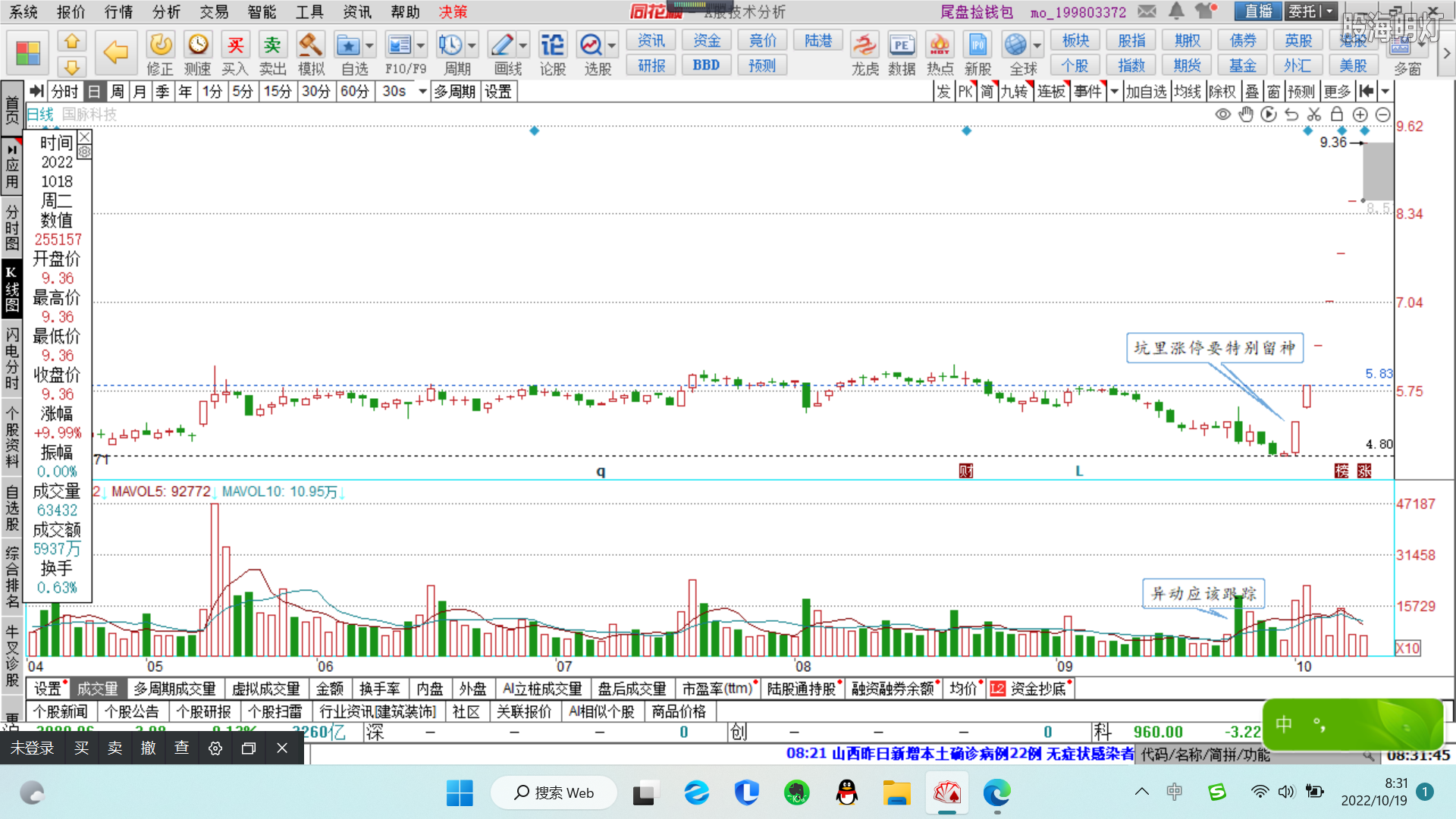Image resolution: width=1456 pixels, height=819 pixels.
Task: Click the undo arrow icon in chart toolbar
Action: [1291, 115]
